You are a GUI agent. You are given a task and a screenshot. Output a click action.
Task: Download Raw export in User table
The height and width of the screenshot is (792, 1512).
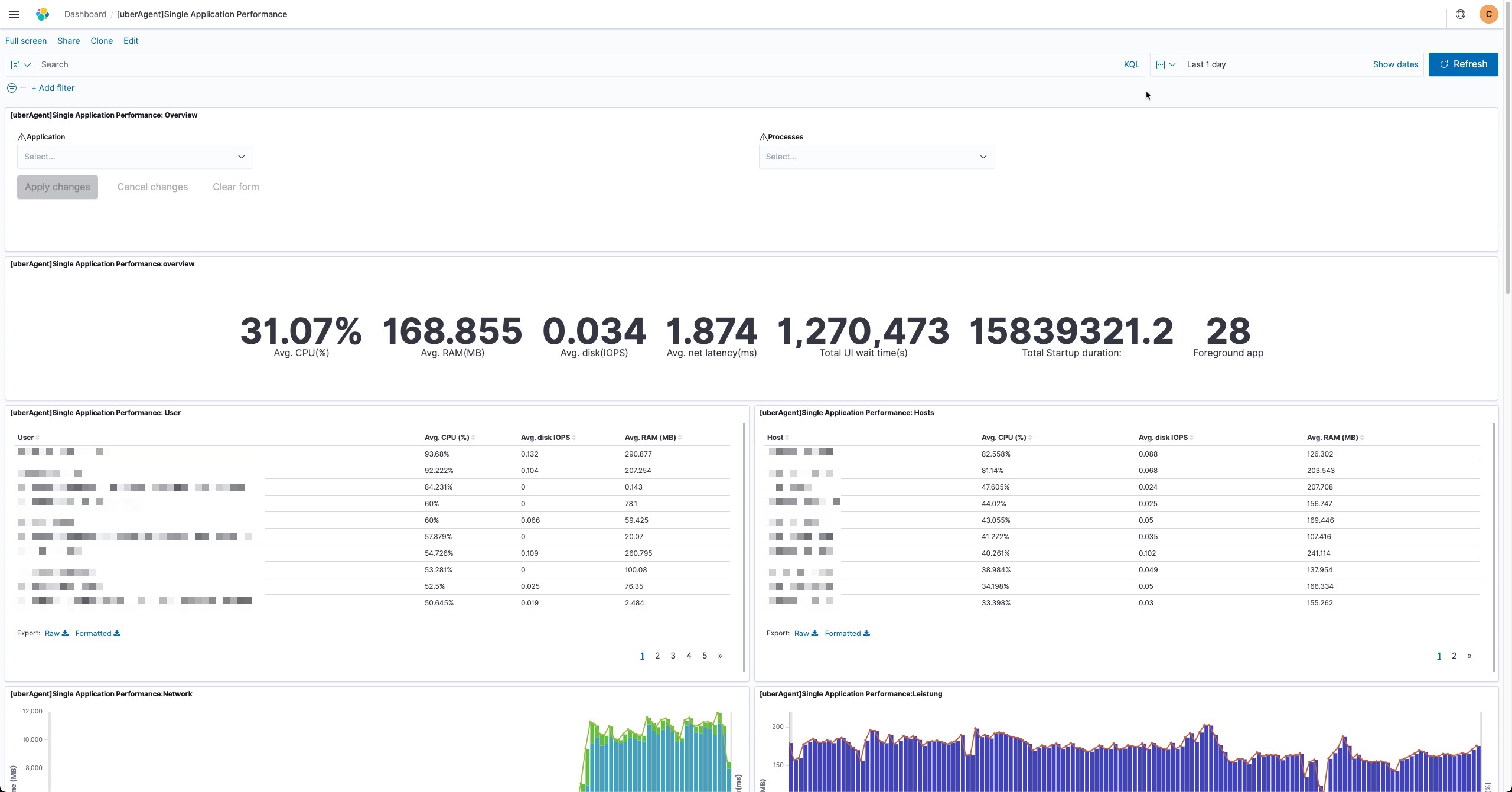coord(56,633)
